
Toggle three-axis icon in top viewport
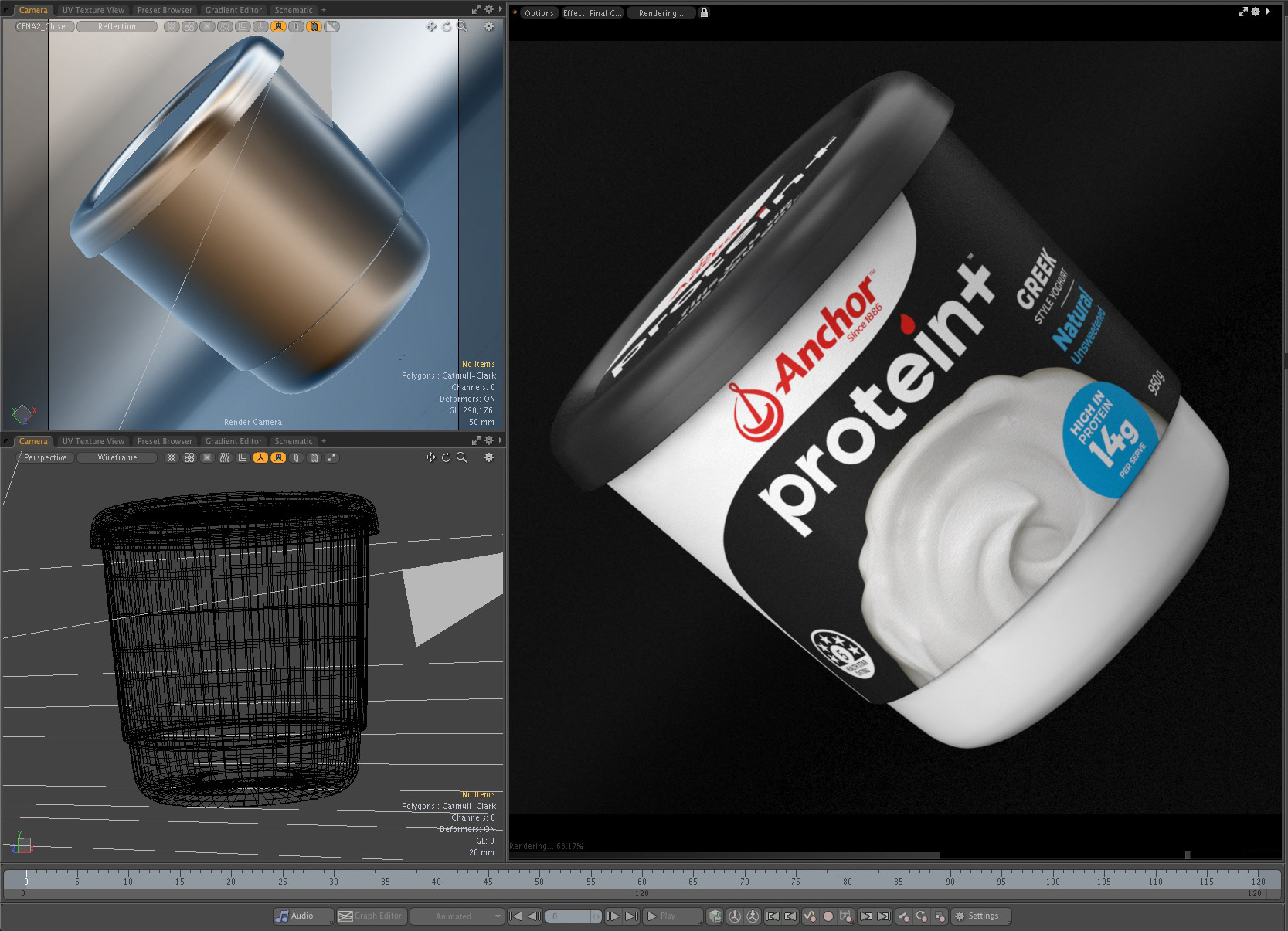tap(260, 26)
